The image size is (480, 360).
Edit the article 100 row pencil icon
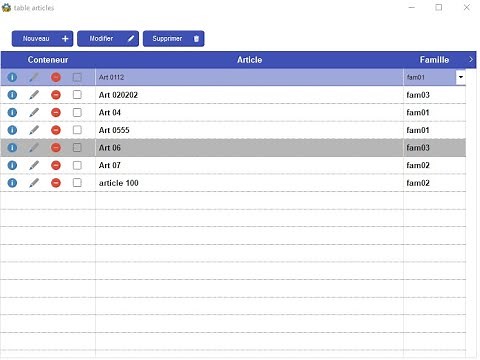34,183
